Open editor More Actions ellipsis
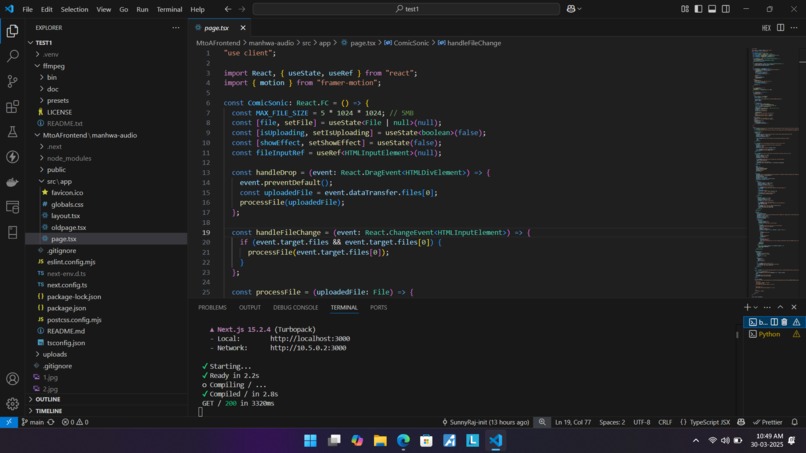Image resolution: width=806 pixels, height=453 pixels. coord(794,28)
